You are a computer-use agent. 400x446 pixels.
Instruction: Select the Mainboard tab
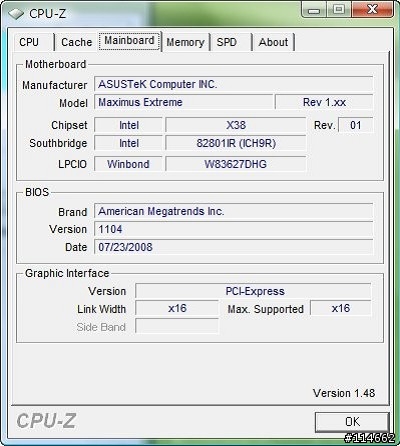[x=129, y=41]
